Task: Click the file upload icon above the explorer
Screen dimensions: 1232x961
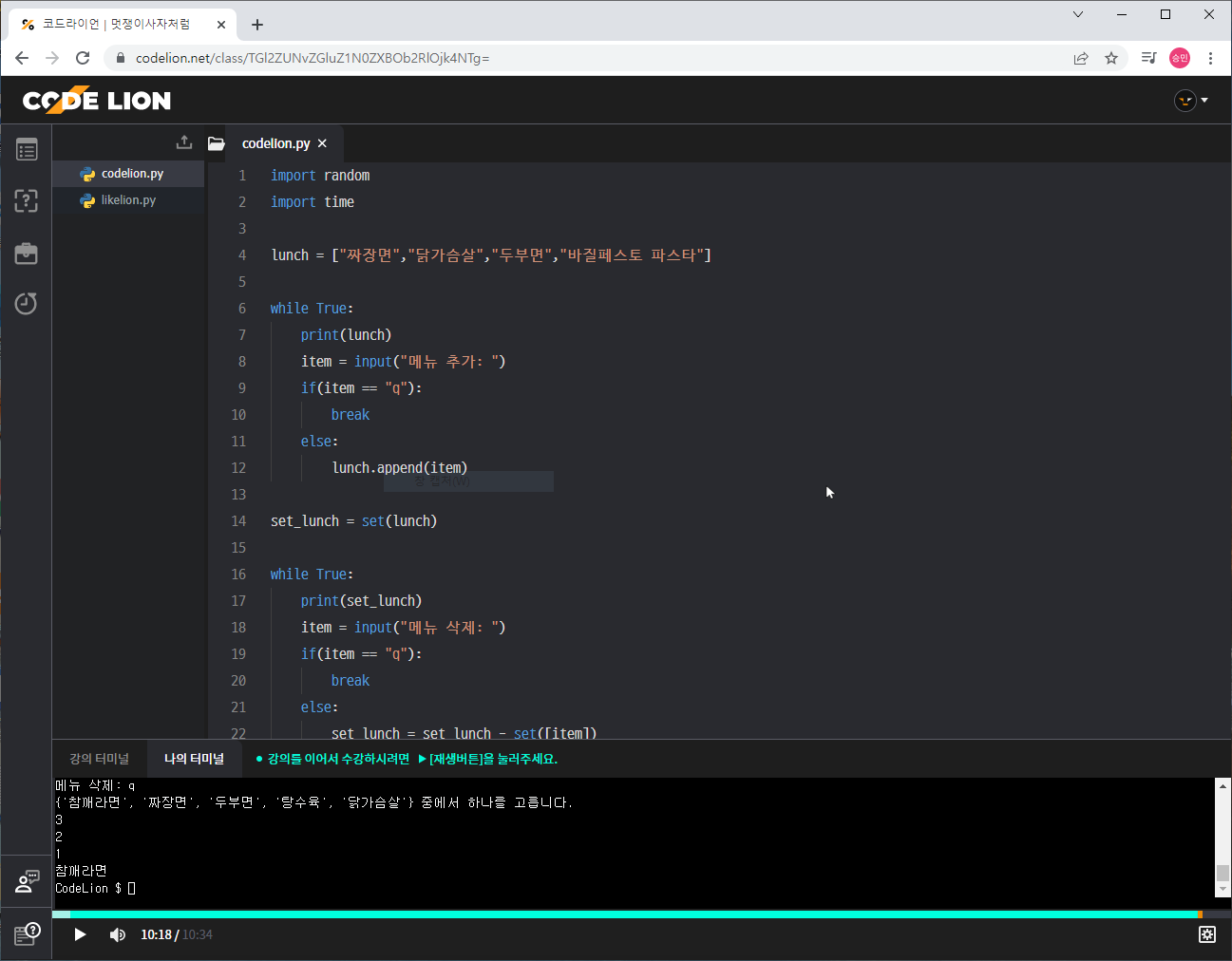Action: [183, 141]
